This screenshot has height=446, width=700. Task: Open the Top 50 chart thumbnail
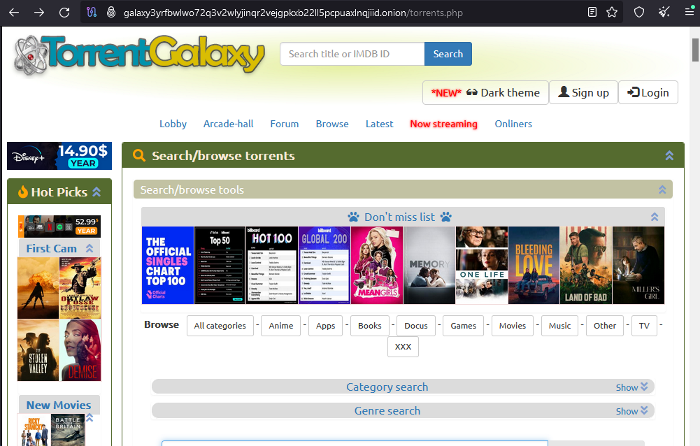click(220, 265)
